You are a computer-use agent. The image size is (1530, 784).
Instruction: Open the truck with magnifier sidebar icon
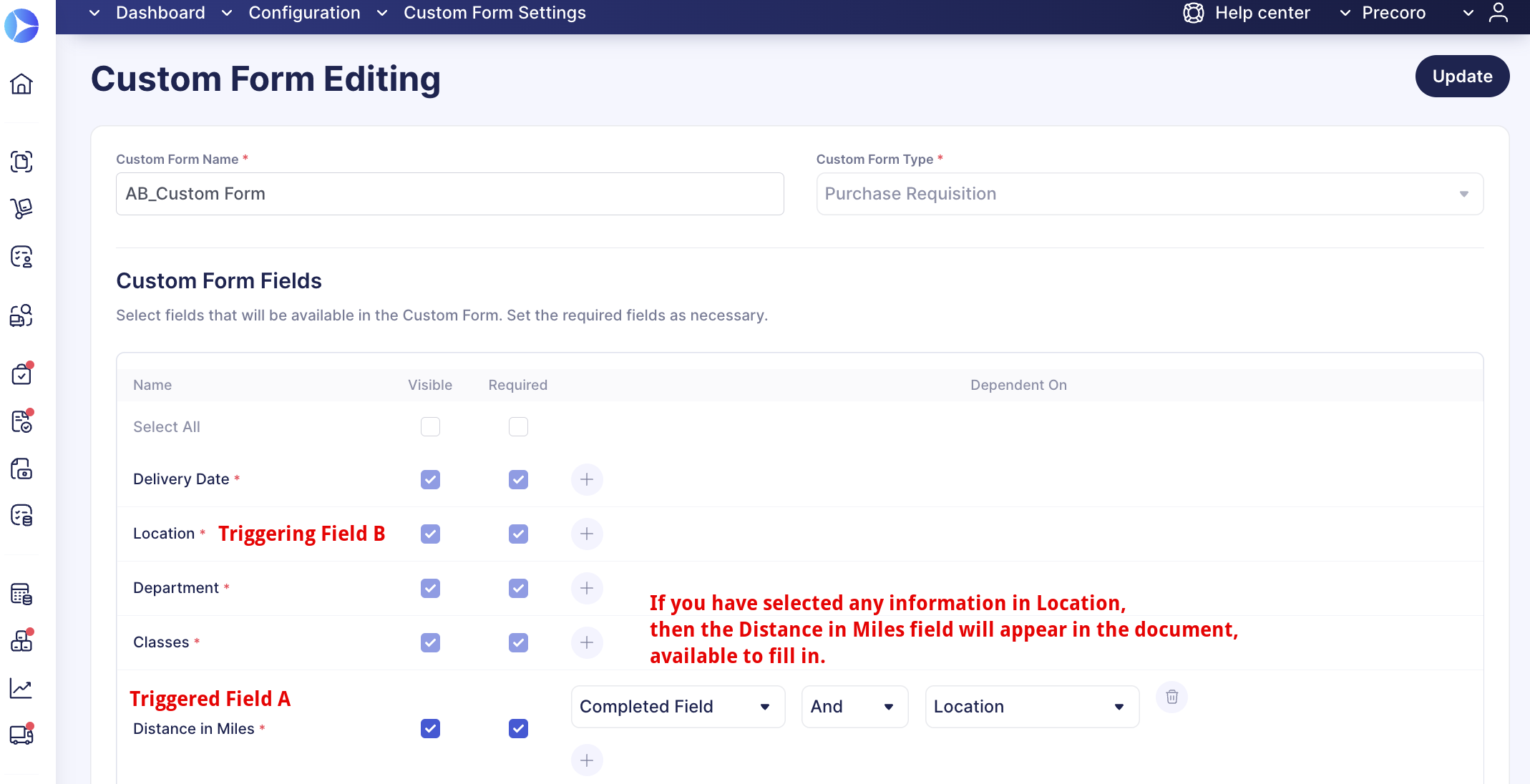tap(21, 315)
